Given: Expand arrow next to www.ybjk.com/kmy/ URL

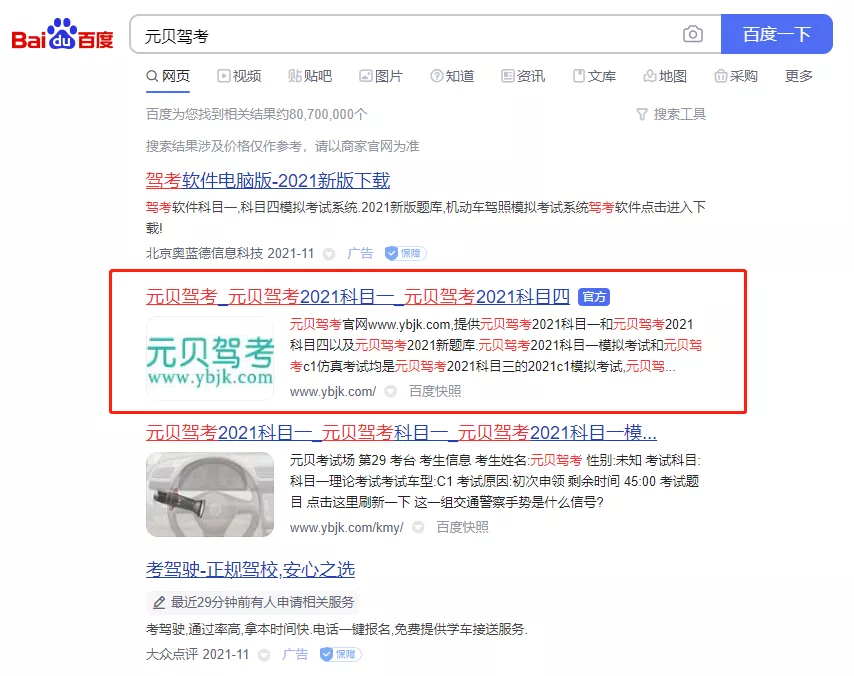Looking at the screenshot, I should pyautogui.click(x=418, y=527).
